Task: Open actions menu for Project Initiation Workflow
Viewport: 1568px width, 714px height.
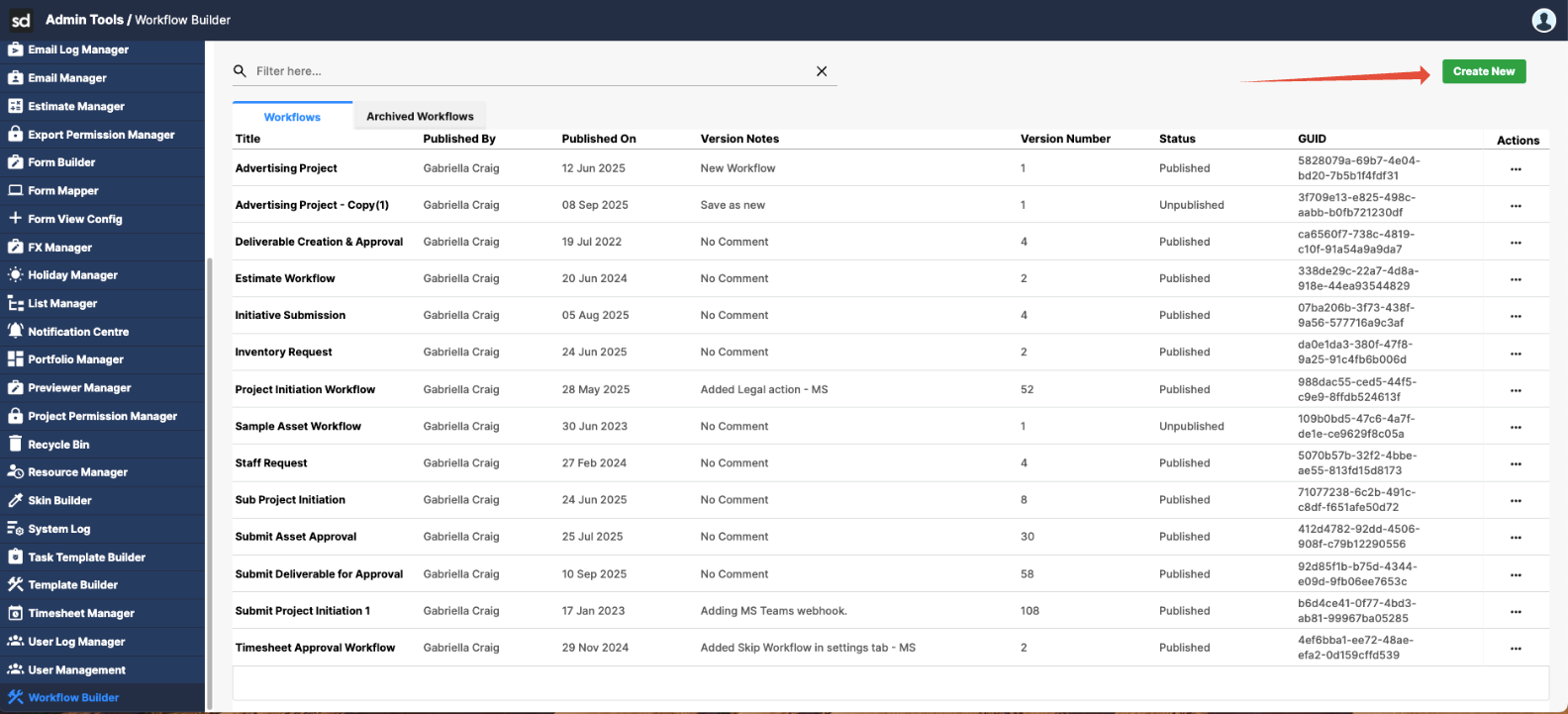Action: point(1516,390)
